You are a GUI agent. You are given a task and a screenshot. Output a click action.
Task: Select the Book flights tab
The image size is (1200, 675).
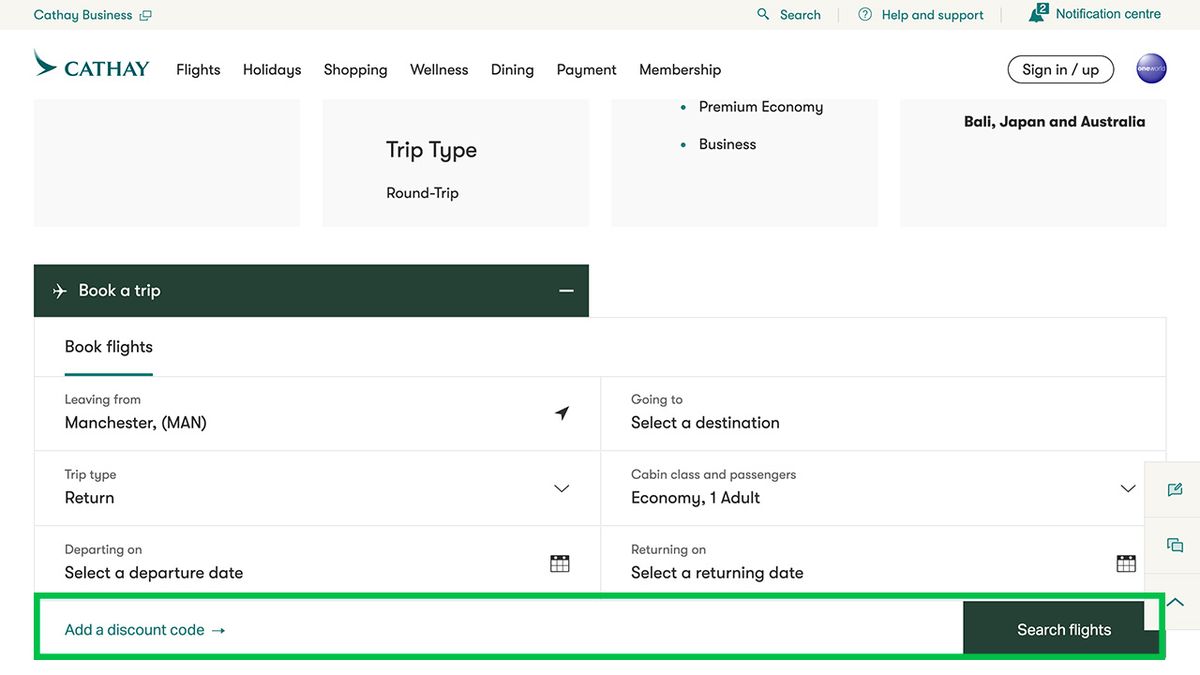pos(108,346)
